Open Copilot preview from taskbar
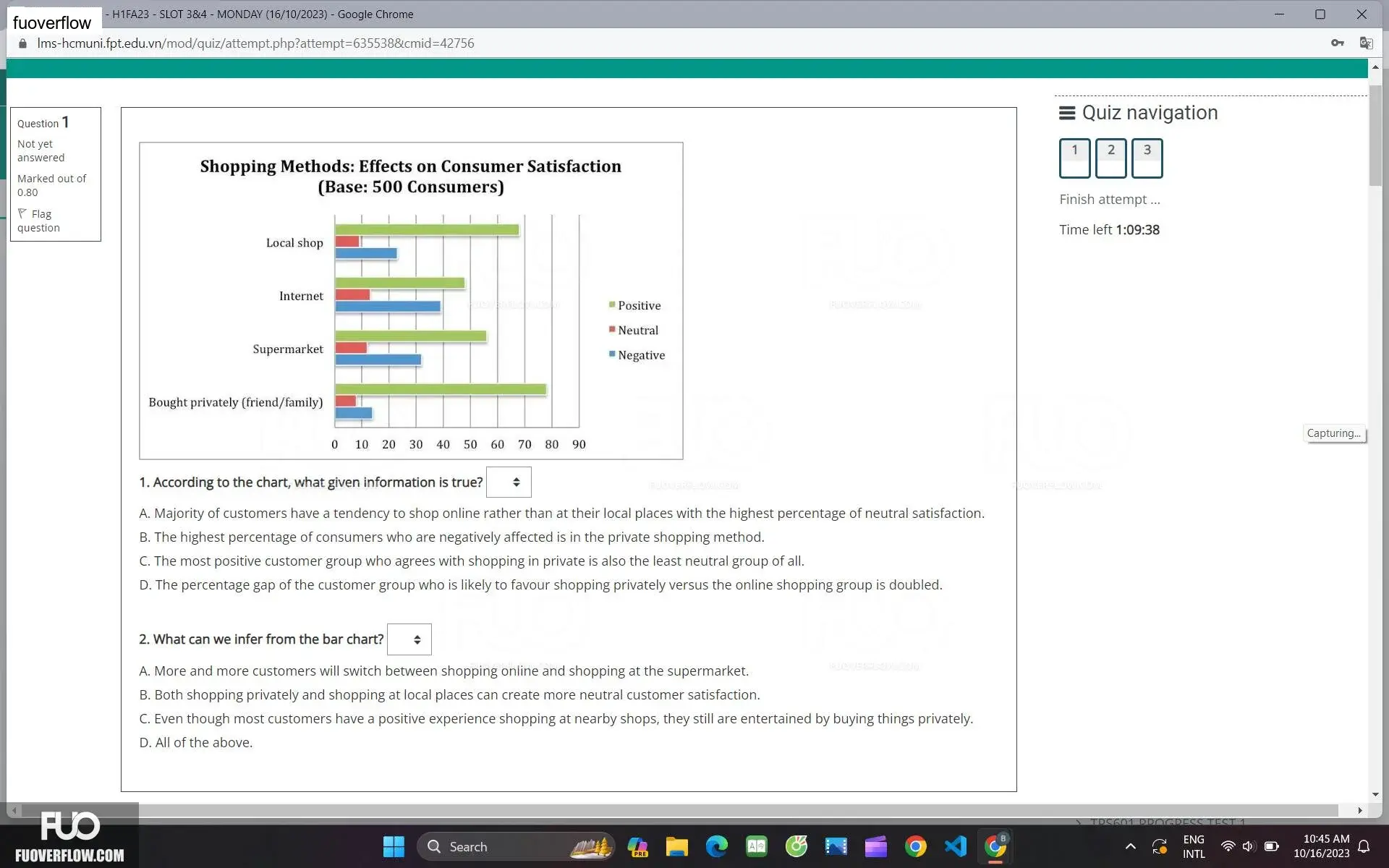The image size is (1389, 868). click(637, 846)
